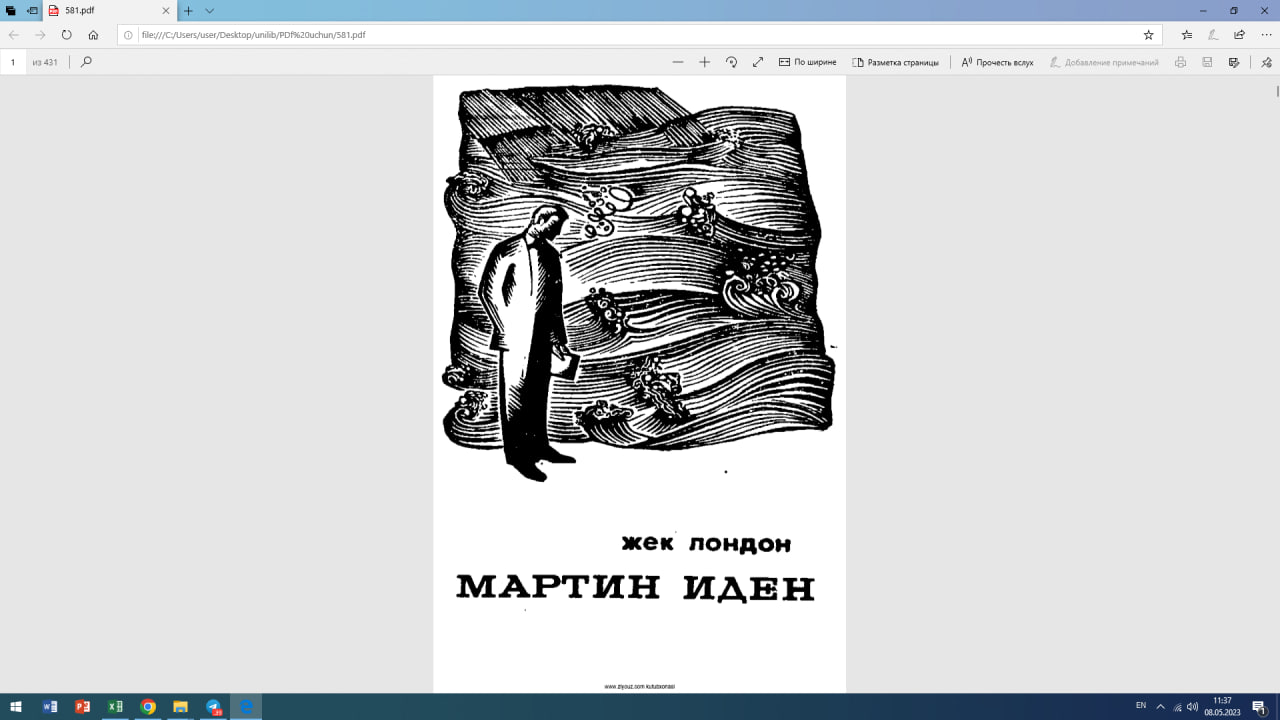The height and width of the screenshot is (720, 1280).
Task: Open page layout options (Разметка страницы)
Action: (896, 62)
